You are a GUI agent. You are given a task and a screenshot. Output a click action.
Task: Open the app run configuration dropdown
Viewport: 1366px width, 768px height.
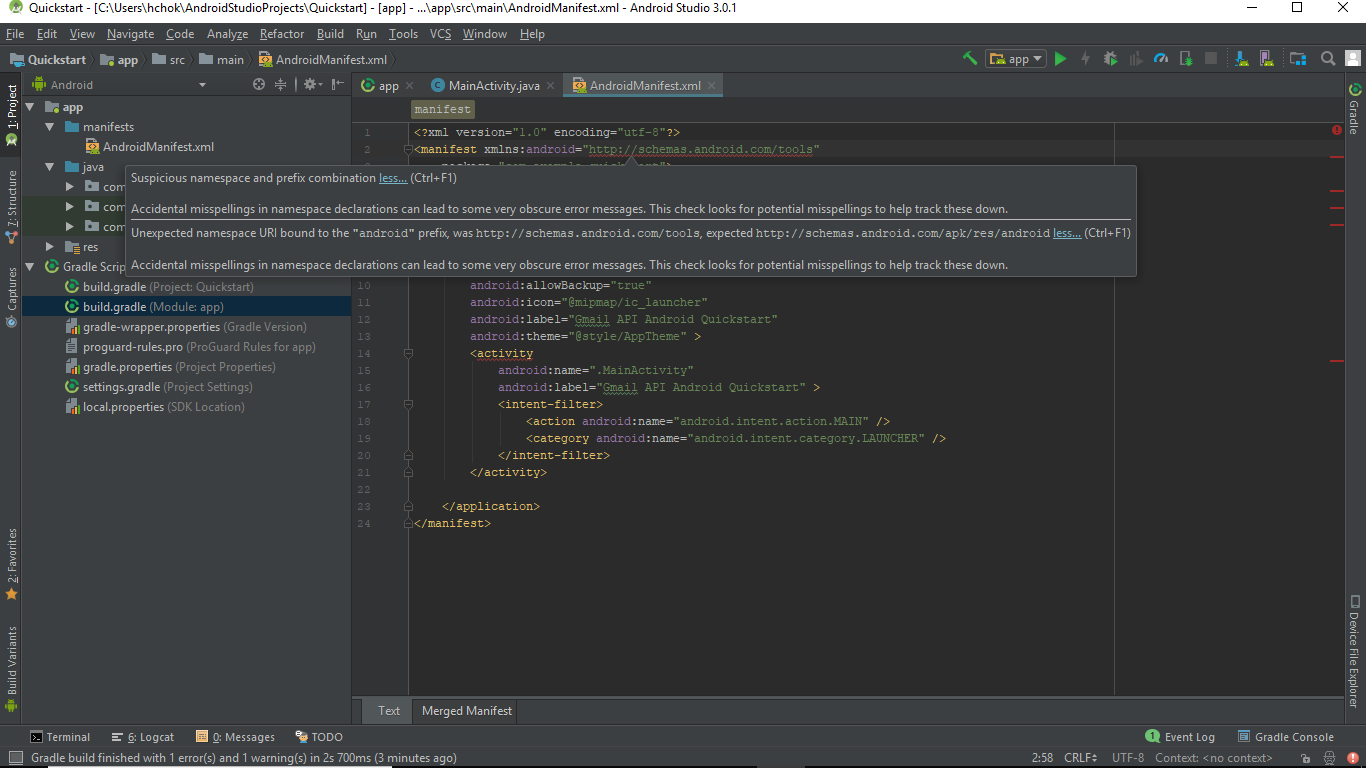point(1016,58)
